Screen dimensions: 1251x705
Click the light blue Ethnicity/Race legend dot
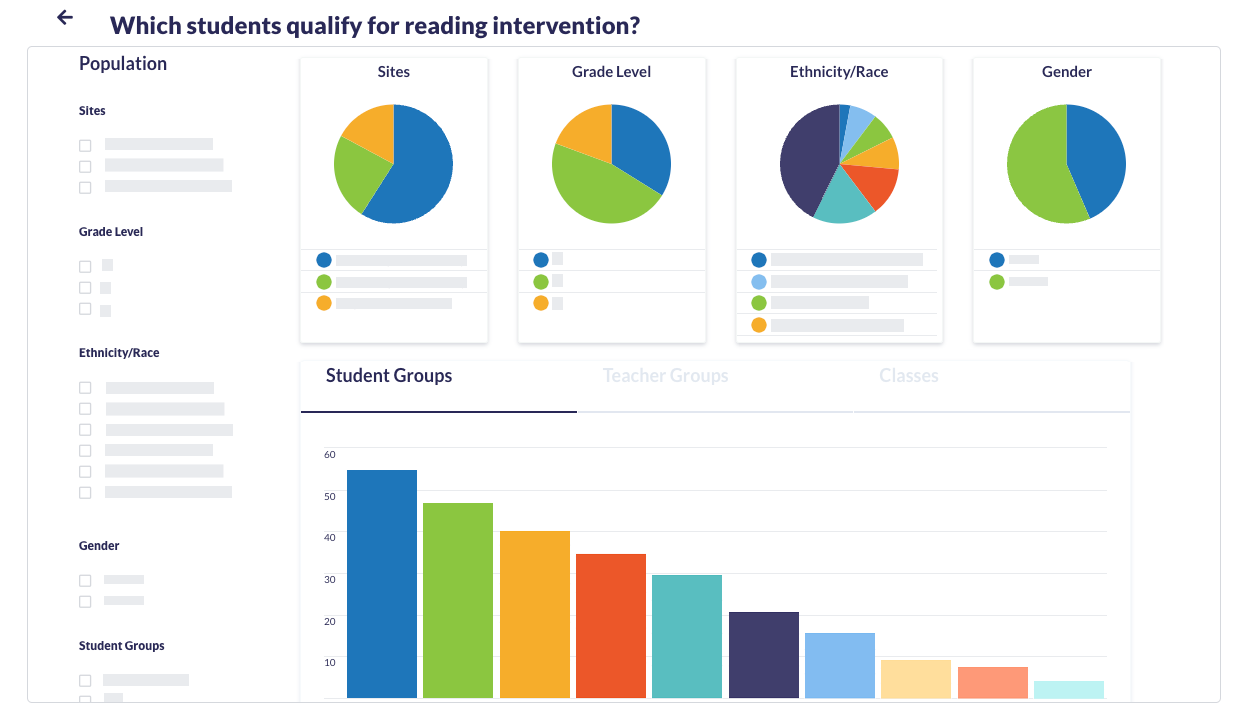pyautogui.click(x=759, y=282)
